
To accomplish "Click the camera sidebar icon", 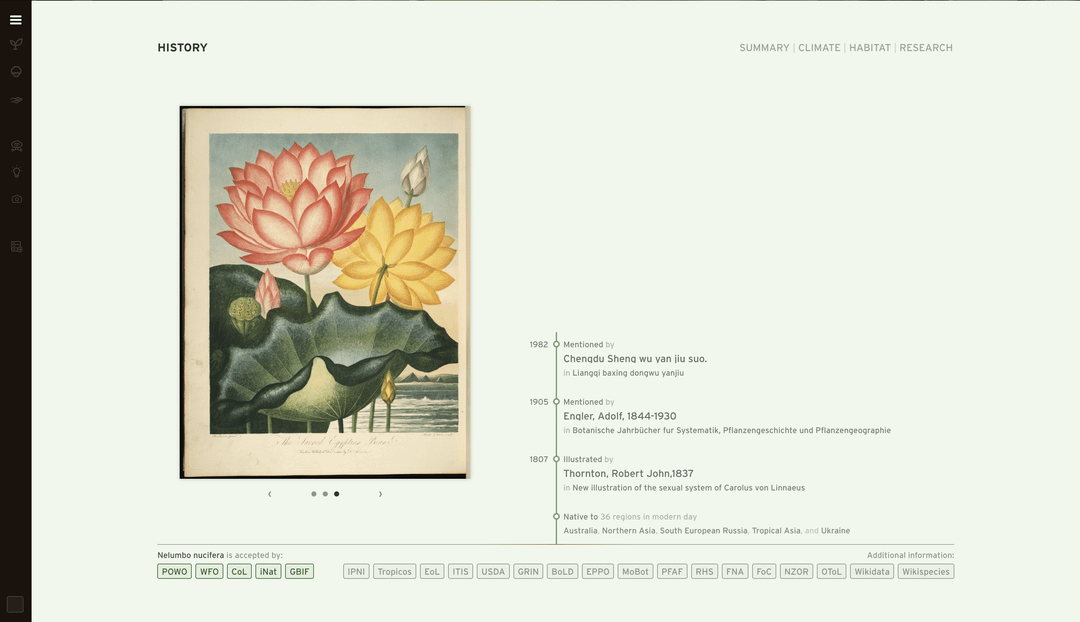I will pos(16,199).
